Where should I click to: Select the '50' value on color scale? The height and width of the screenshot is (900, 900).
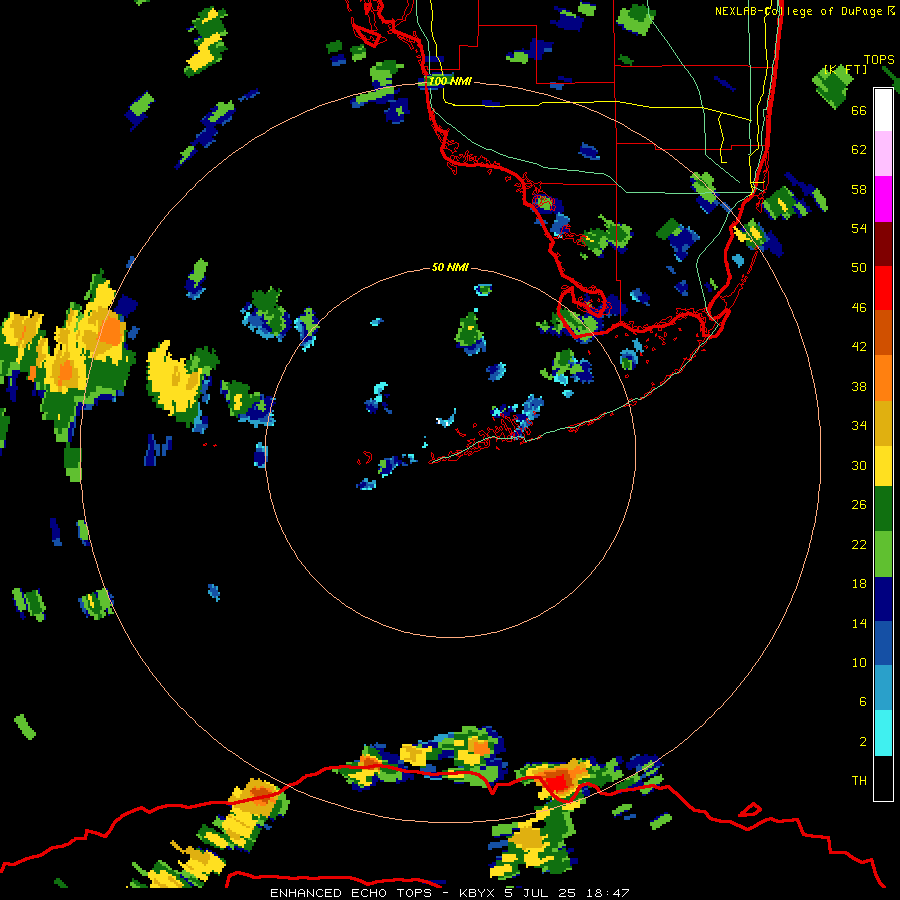coord(859,268)
